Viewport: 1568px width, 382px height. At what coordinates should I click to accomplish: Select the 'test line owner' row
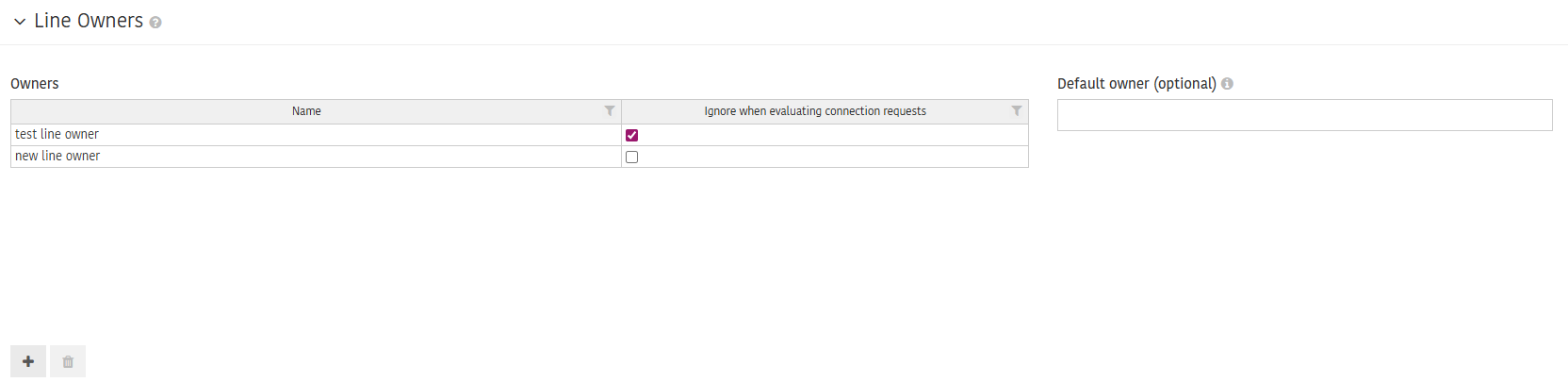coord(519,135)
